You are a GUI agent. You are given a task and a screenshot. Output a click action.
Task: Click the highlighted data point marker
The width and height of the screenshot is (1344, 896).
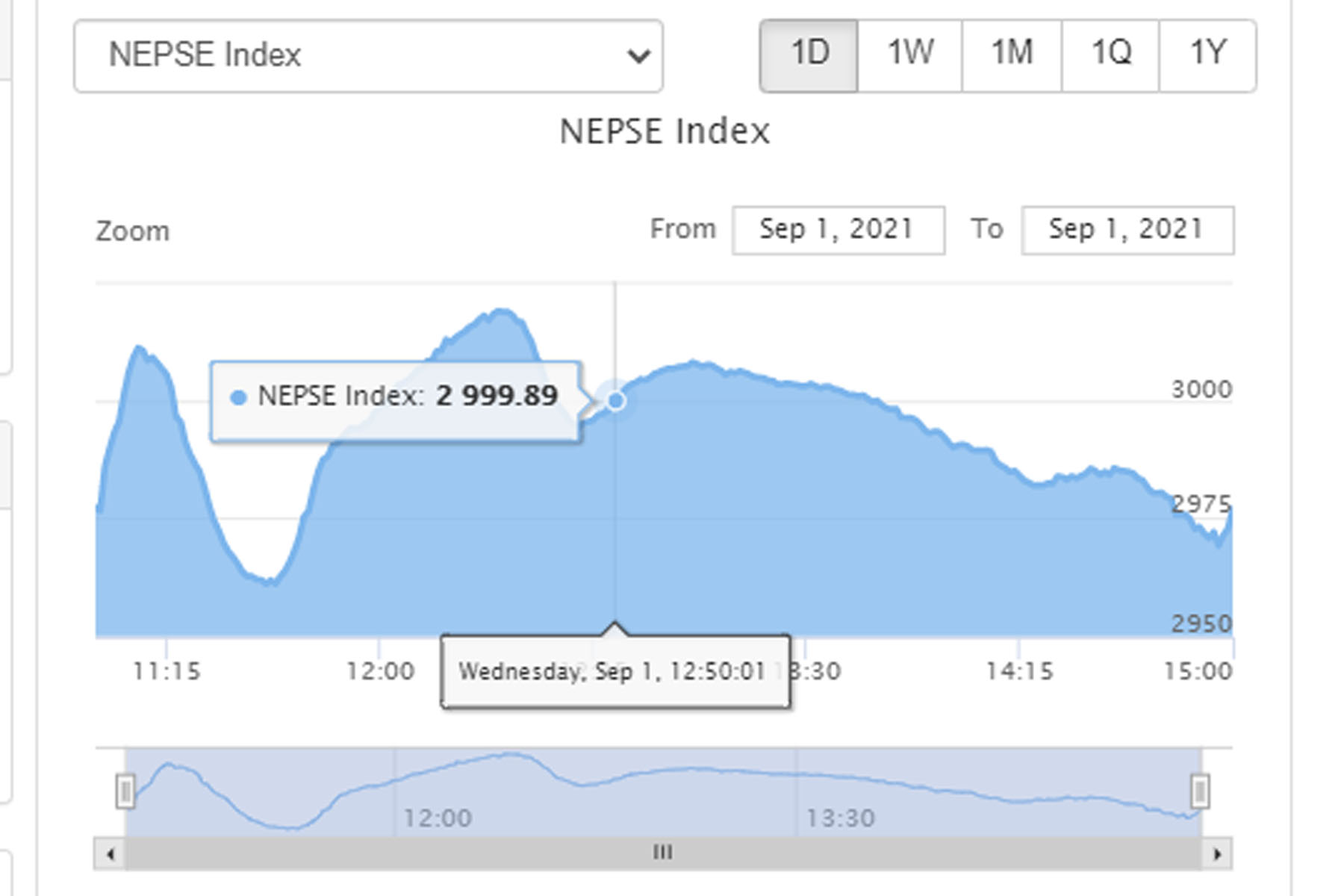(615, 401)
